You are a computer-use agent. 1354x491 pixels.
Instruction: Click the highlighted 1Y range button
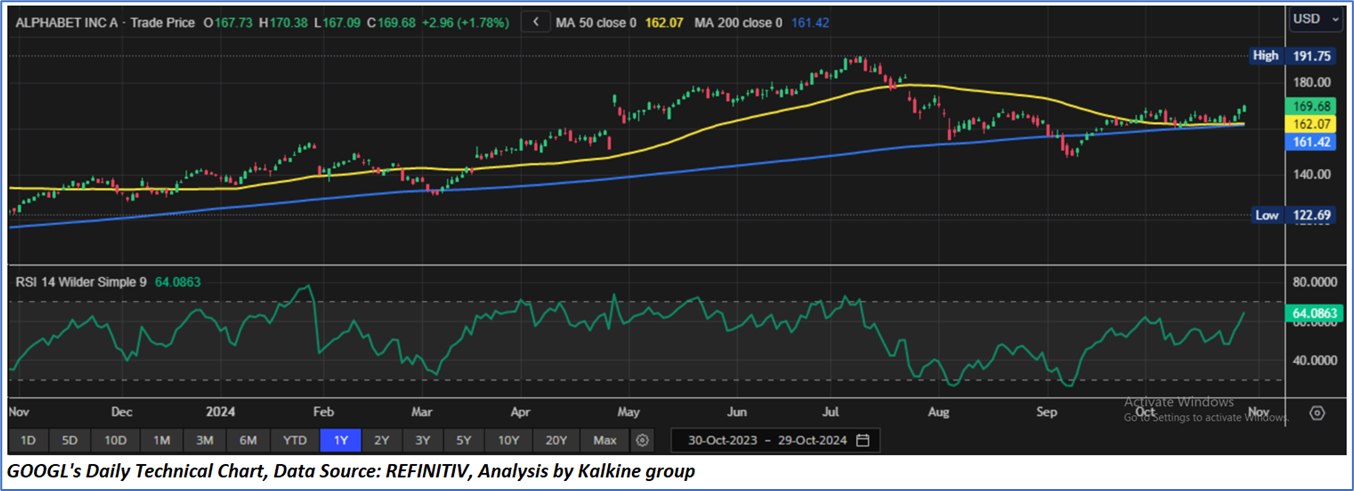click(x=340, y=440)
